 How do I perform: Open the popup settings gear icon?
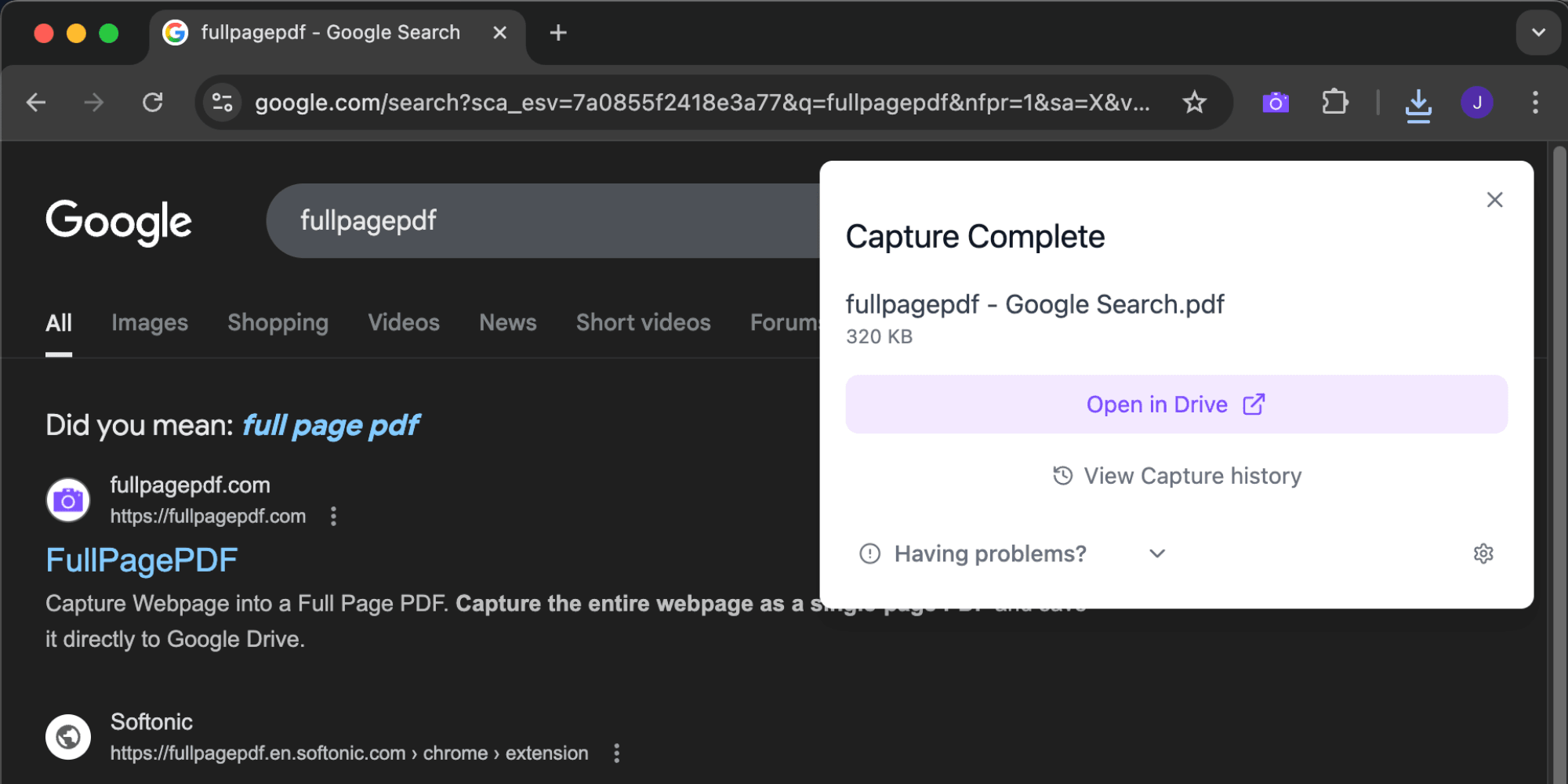1483,554
